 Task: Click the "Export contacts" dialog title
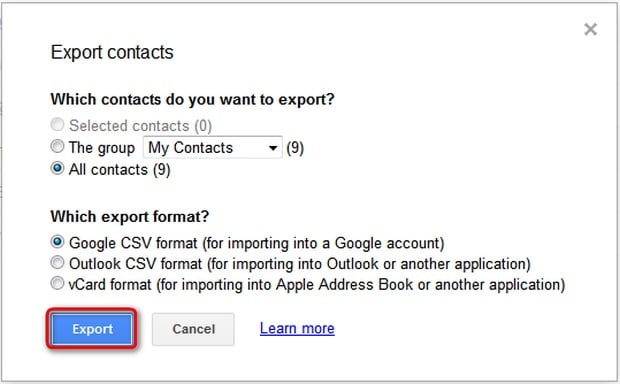tap(112, 53)
